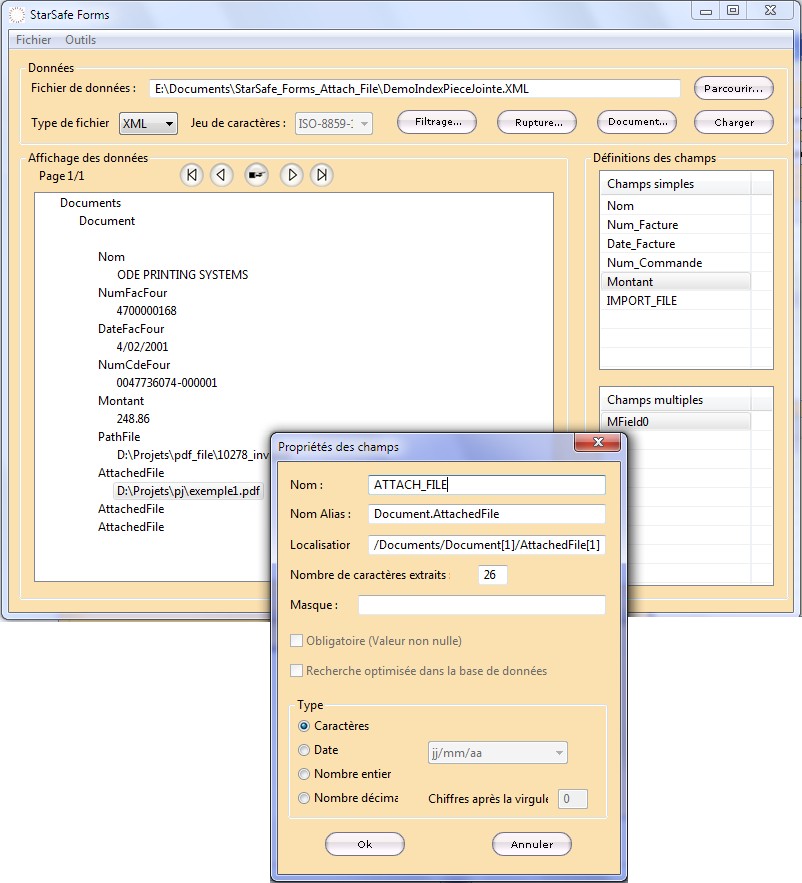Click the StarSafe Forms title bar icon
Viewport: 802px width, 883px height.
tap(13, 15)
